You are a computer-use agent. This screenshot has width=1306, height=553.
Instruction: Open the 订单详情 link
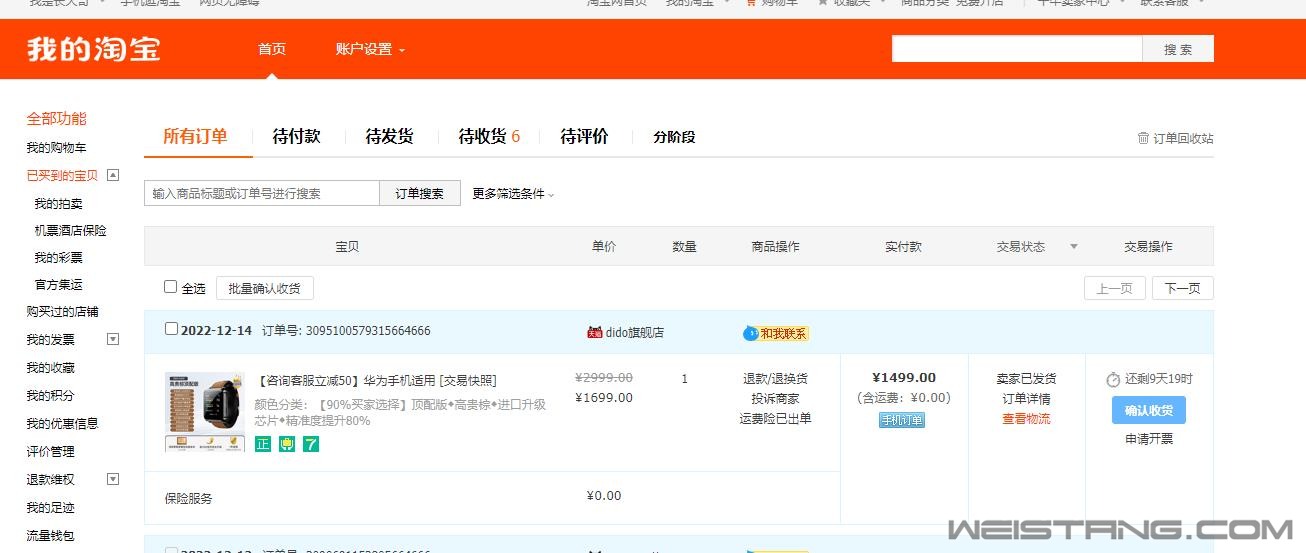coord(1026,399)
